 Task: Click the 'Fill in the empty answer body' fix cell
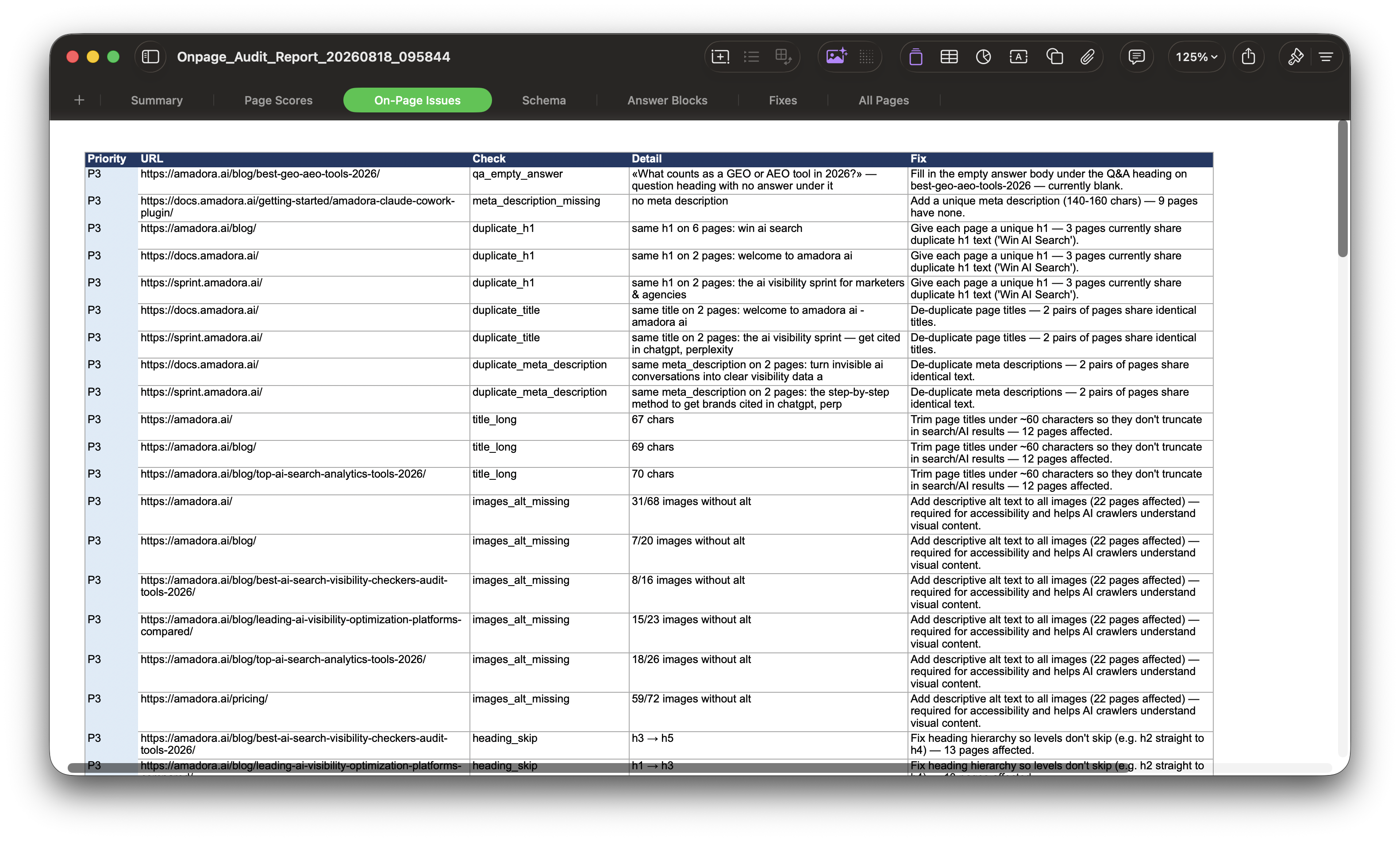tap(1060, 180)
